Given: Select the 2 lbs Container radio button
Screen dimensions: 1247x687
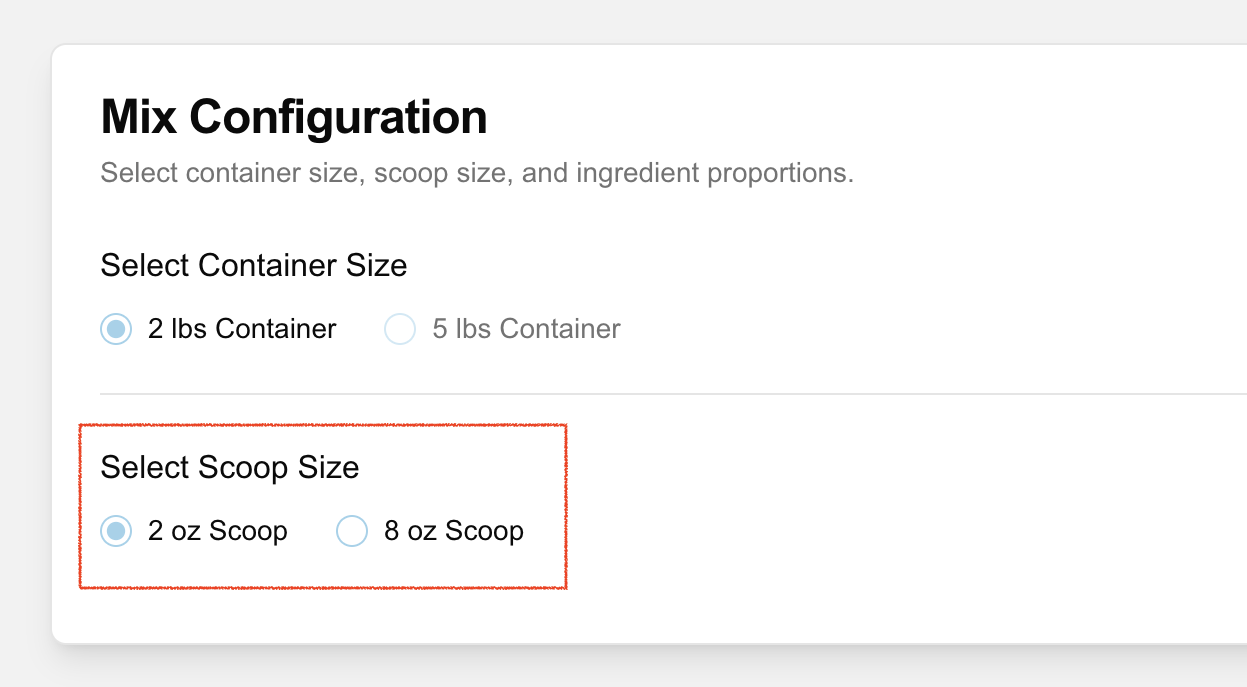Looking at the screenshot, I should pos(115,328).
